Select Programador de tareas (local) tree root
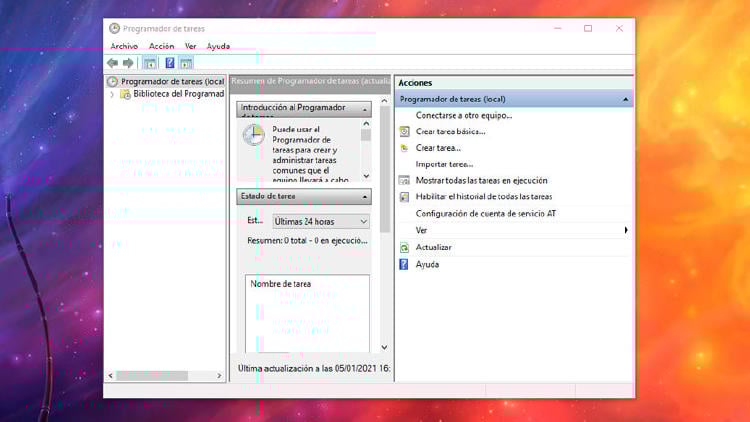 click(x=171, y=81)
